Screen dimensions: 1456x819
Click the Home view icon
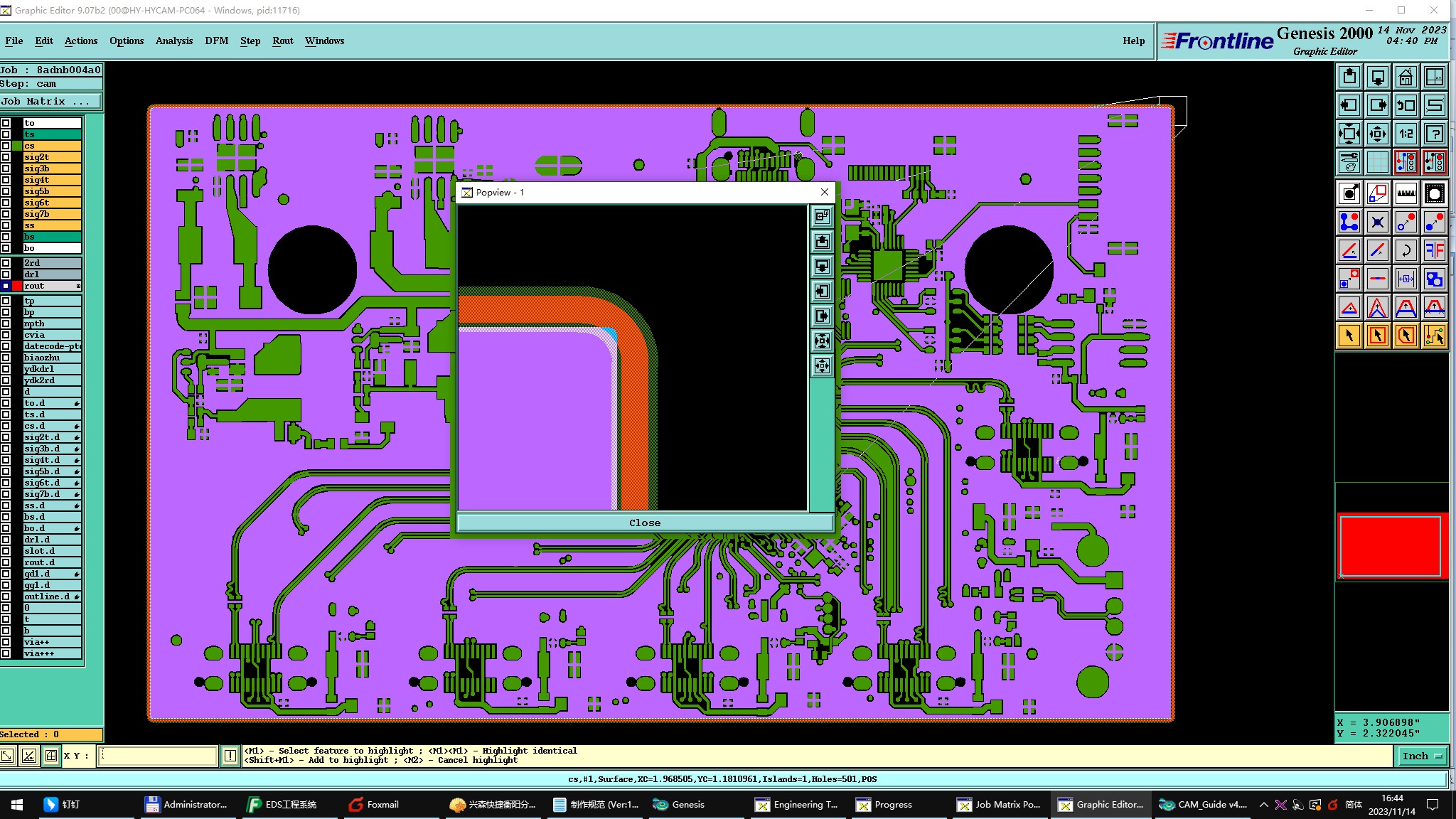point(1406,77)
